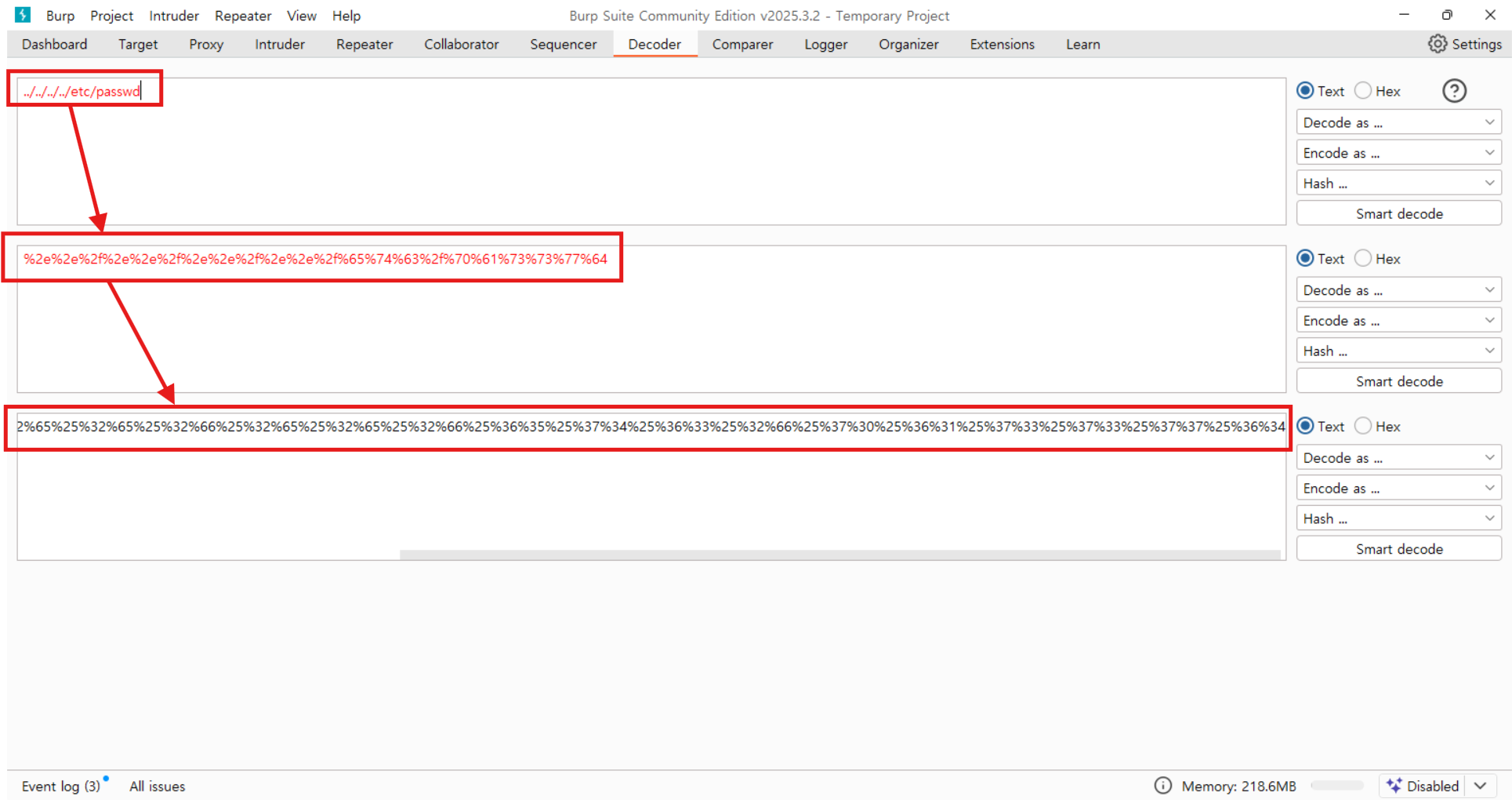Viewport: 1512px width, 800px height.
Task: Open the View menu
Action: [x=301, y=16]
